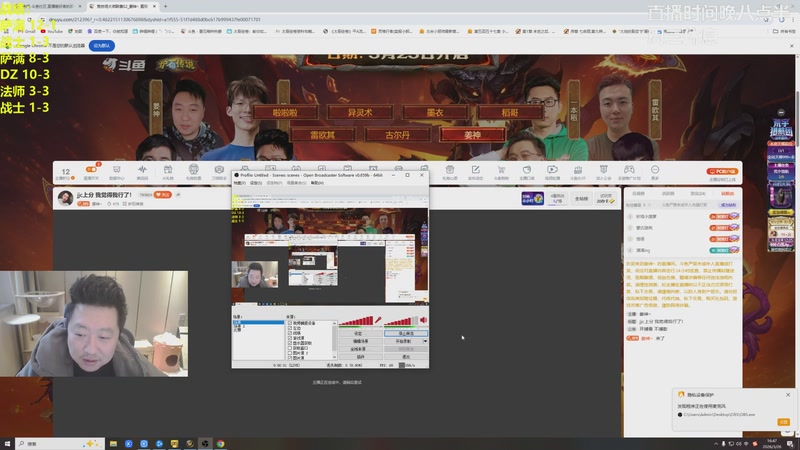800x450 pixels.
Task: Switch to the 在线榜 tab in chat panel
Action: coord(638,194)
